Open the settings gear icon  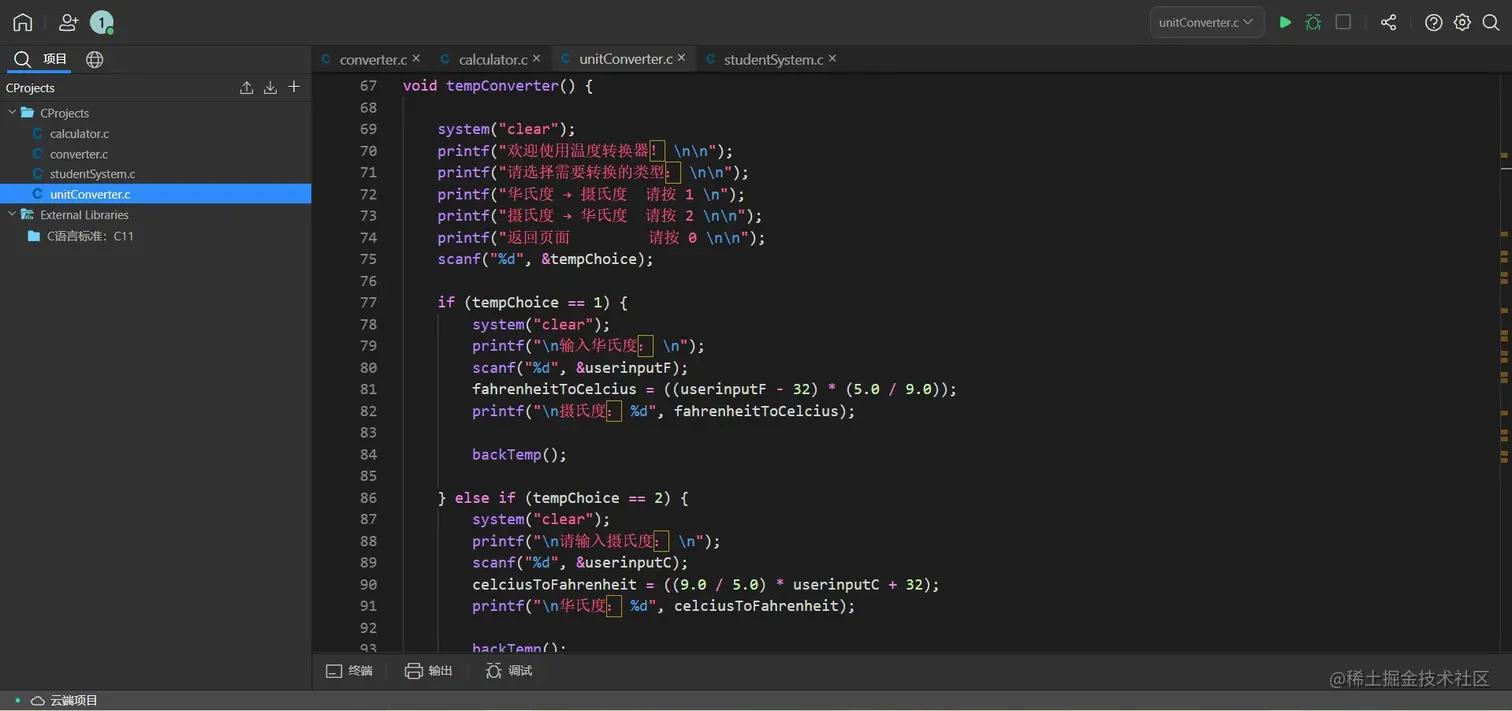point(1462,22)
